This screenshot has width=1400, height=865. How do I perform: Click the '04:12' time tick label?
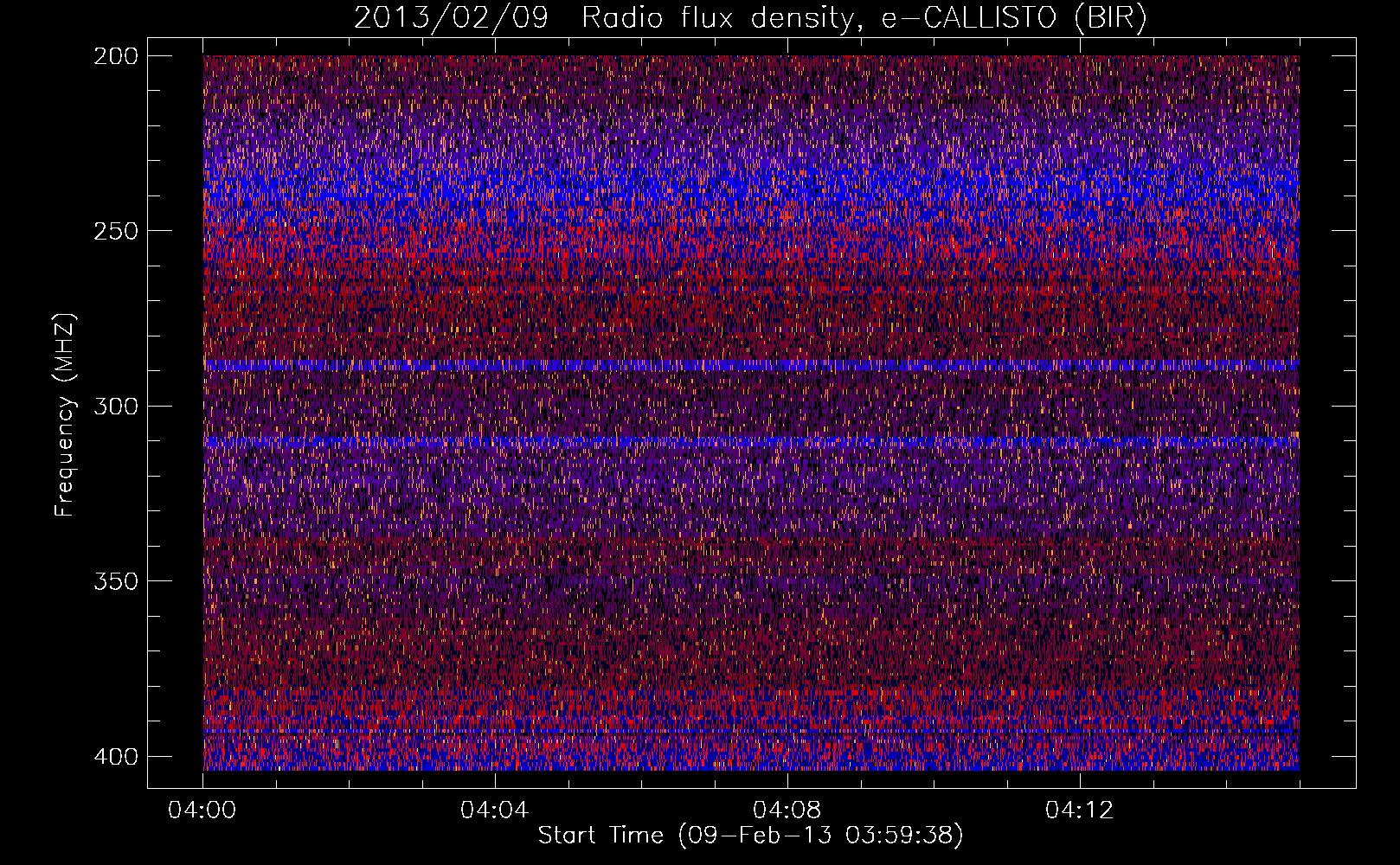pos(1079,811)
